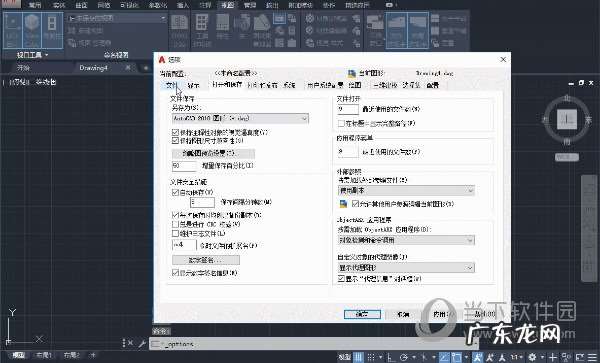Open the 输出 ribbon tab
Image resolution: width=600 pixels, height=363 pixels.
(x=272, y=5)
